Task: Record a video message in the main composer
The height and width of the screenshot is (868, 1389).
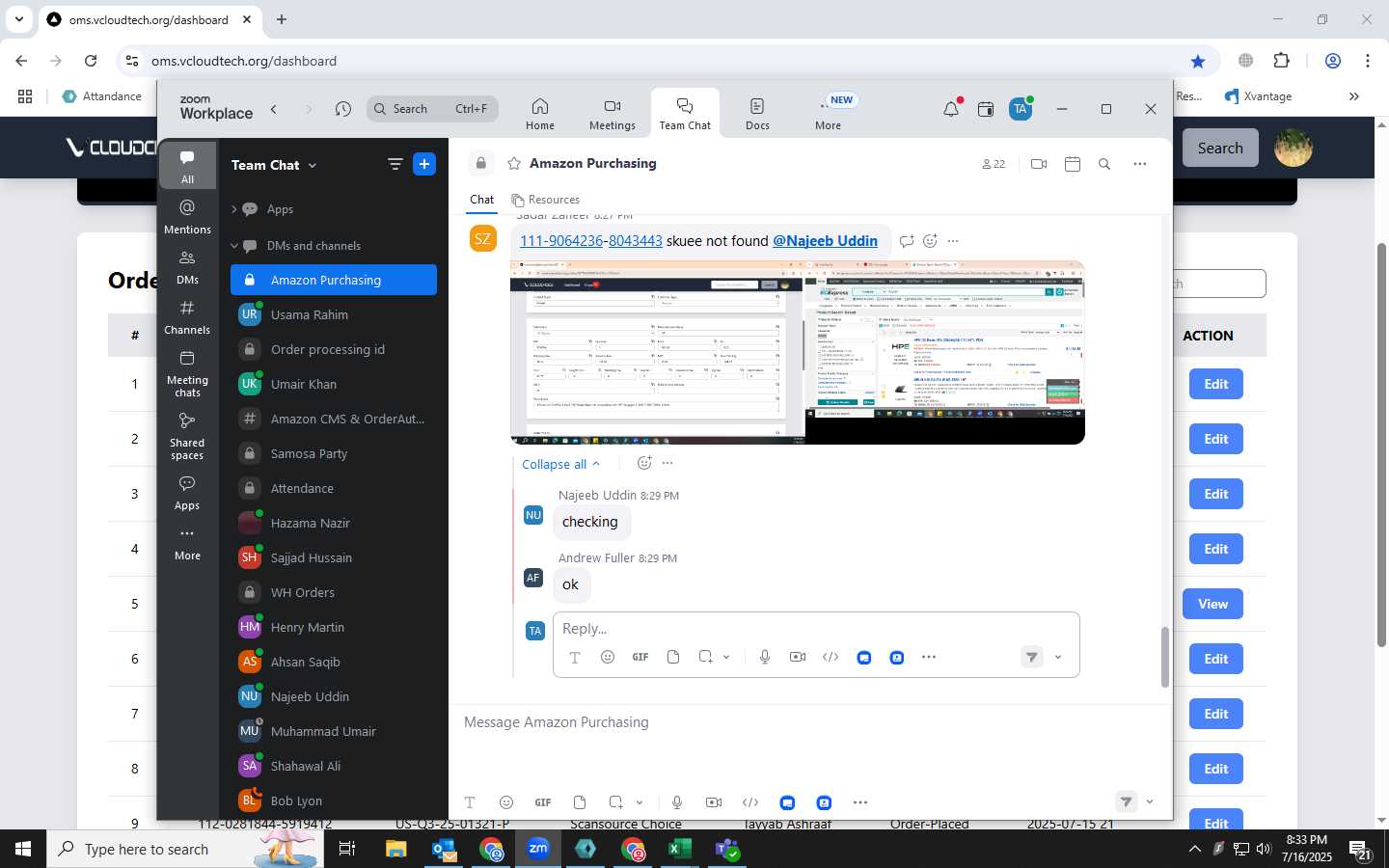Action: click(x=714, y=802)
